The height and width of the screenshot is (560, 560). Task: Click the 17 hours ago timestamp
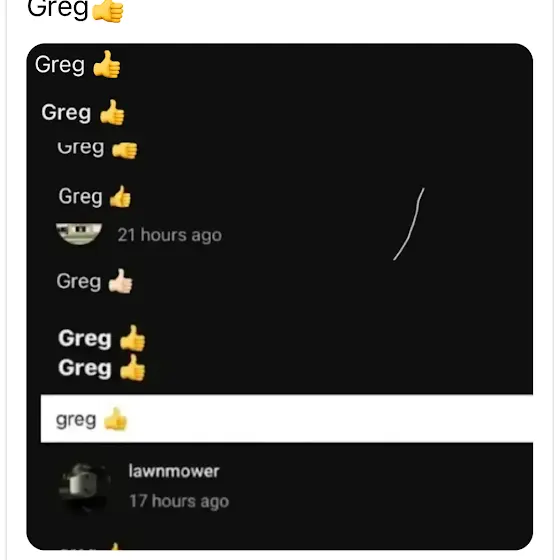[x=179, y=501]
